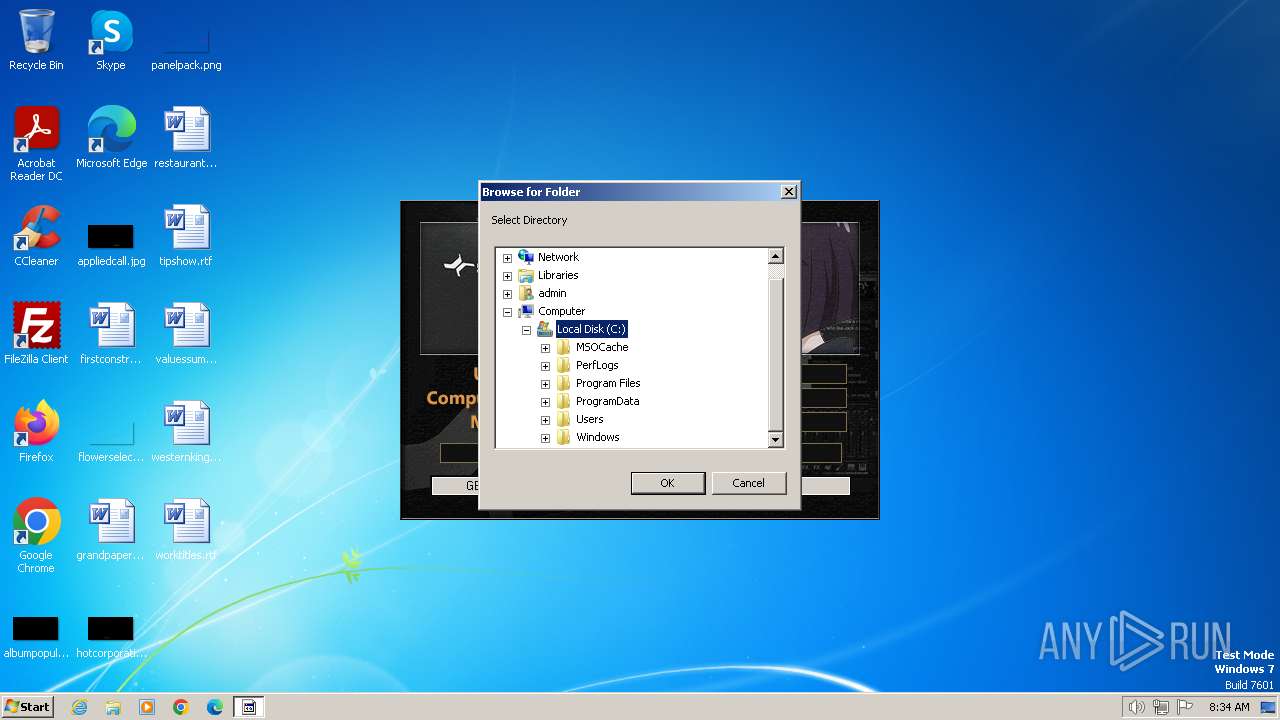Close the Browse for Folder dialog
Screen dimensions: 1280x720
pyautogui.click(x=789, y=192)
